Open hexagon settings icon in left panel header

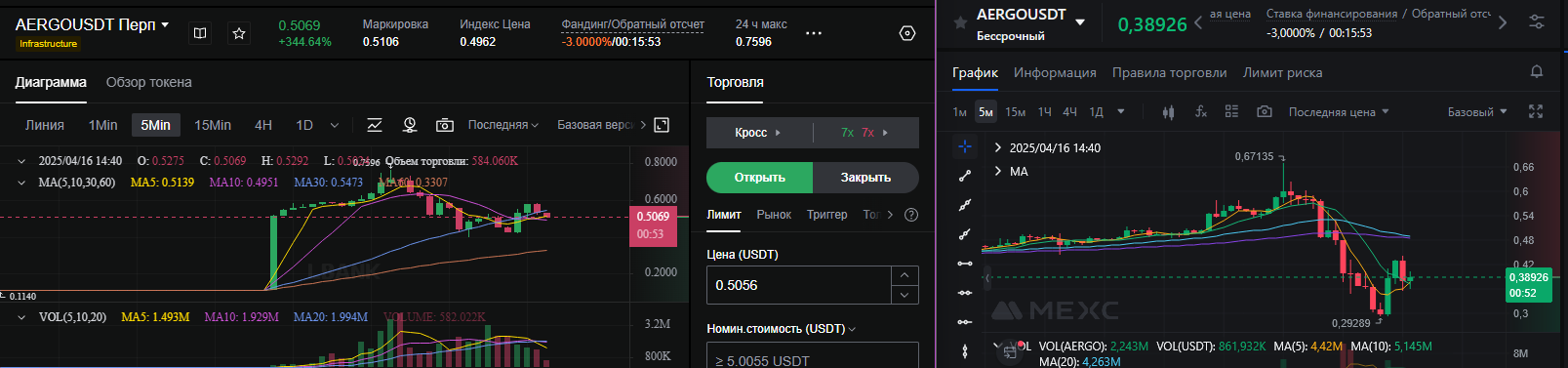(x=907, y=33)
